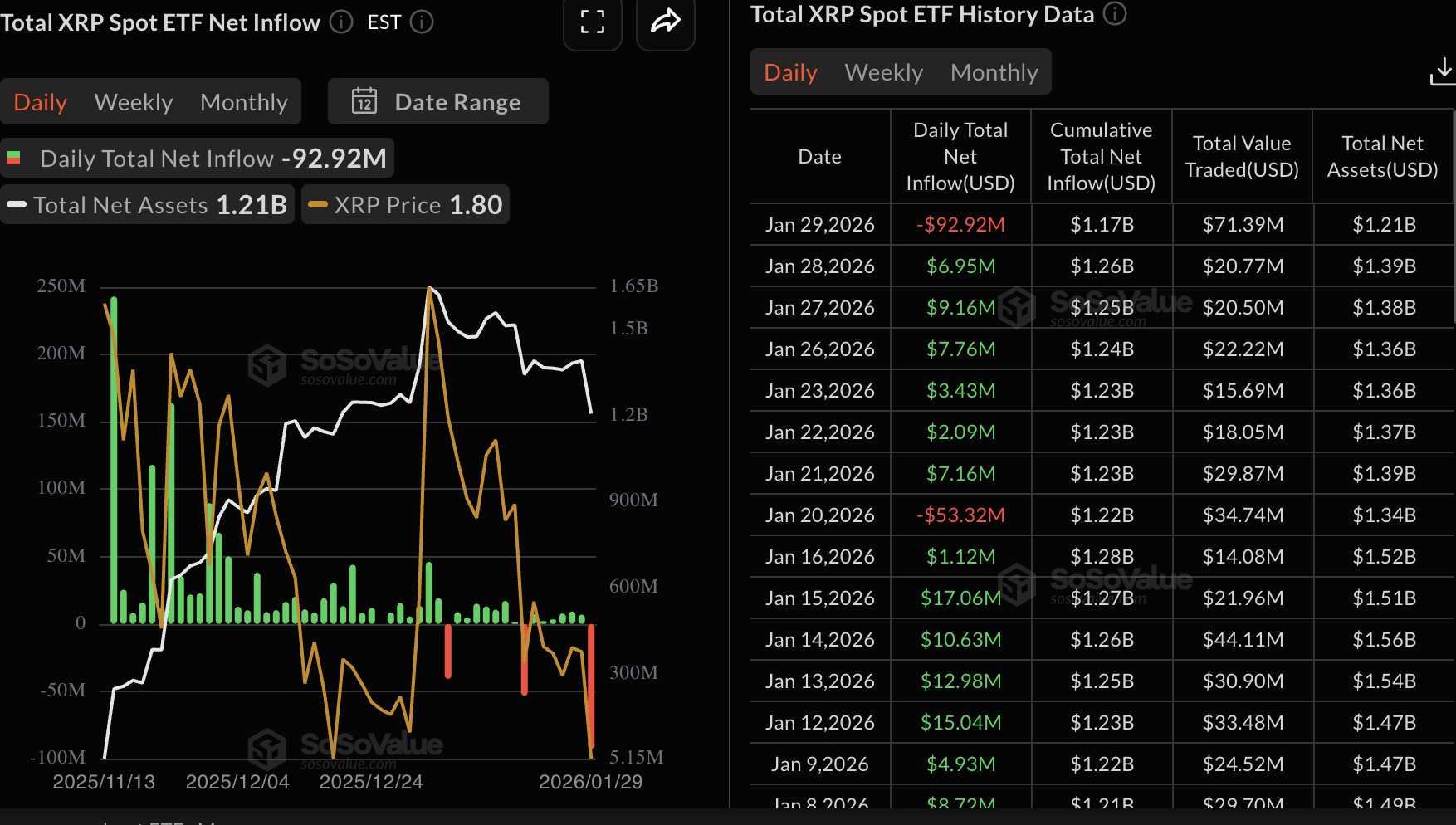
Task: Select Monthly tab in history table
Action: tap(994, 72)
